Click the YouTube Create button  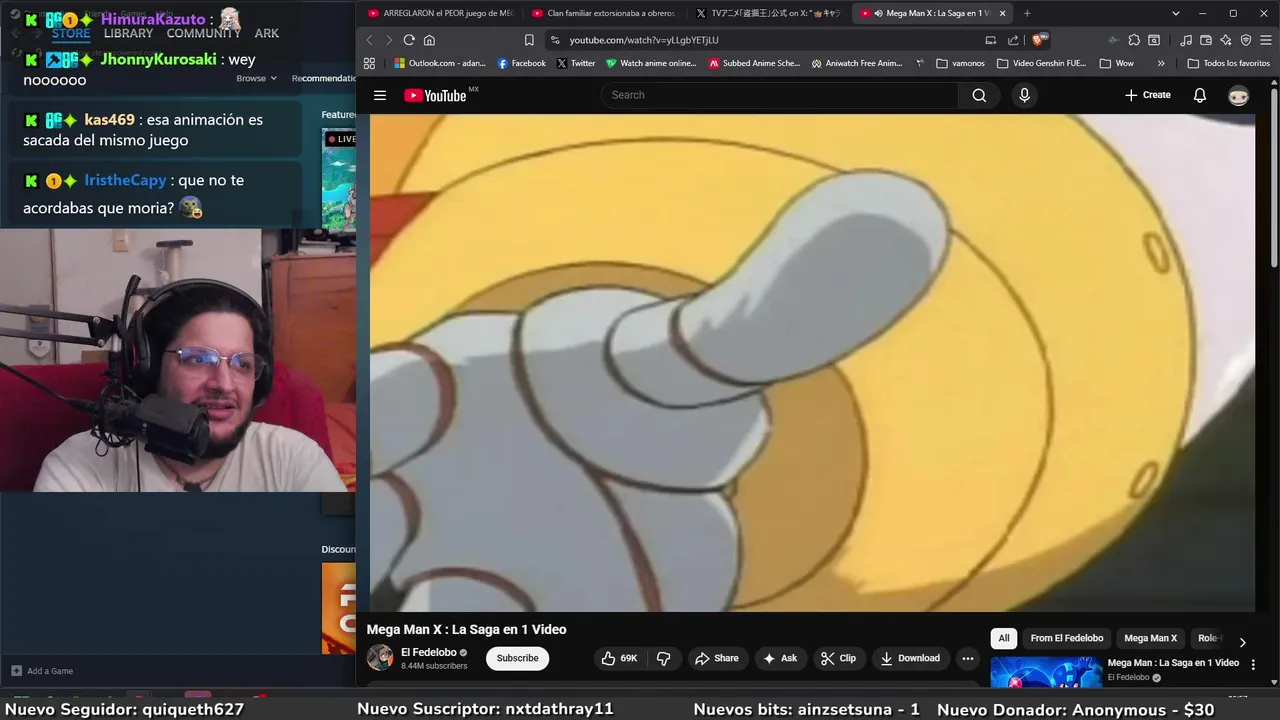(1147, 95)
